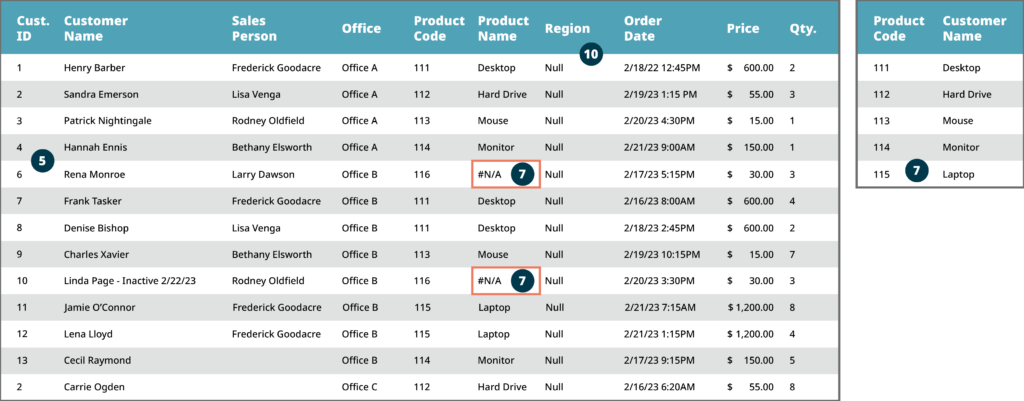Click the Office column header
1024x401 pixels.
361,28
